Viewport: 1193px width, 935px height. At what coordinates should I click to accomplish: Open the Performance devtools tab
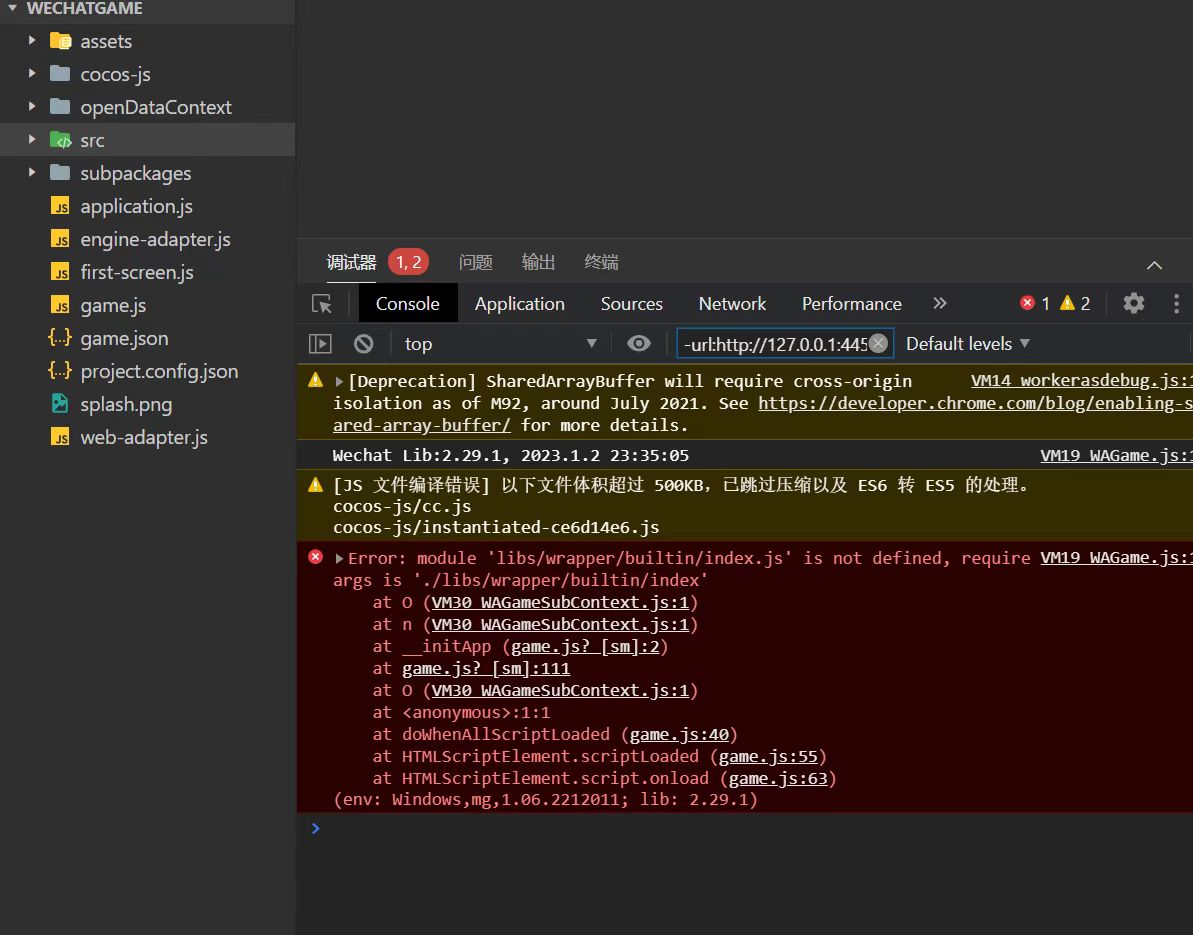click(x=851, y=304)
